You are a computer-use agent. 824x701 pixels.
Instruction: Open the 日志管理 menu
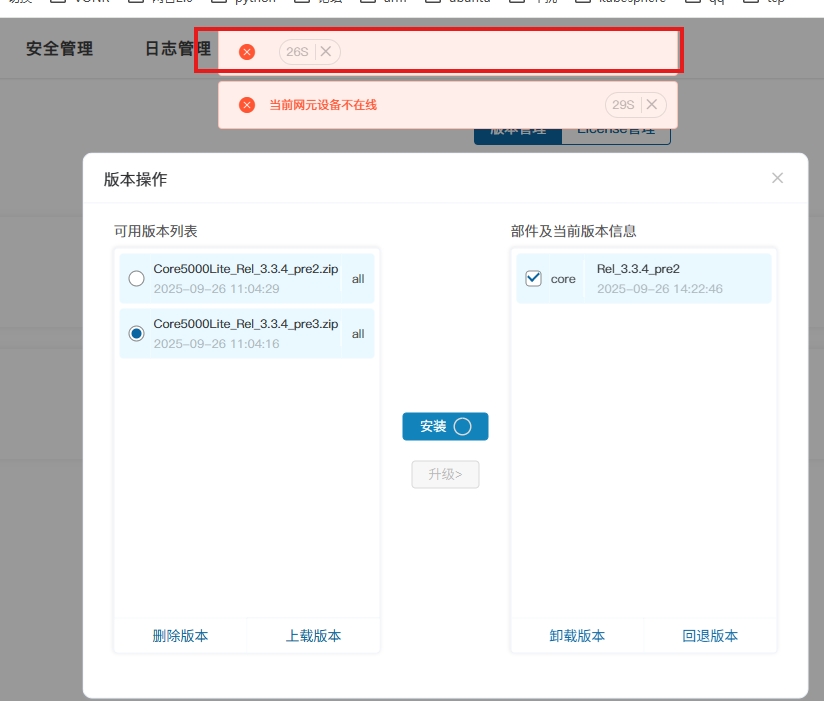click(178, 48)
